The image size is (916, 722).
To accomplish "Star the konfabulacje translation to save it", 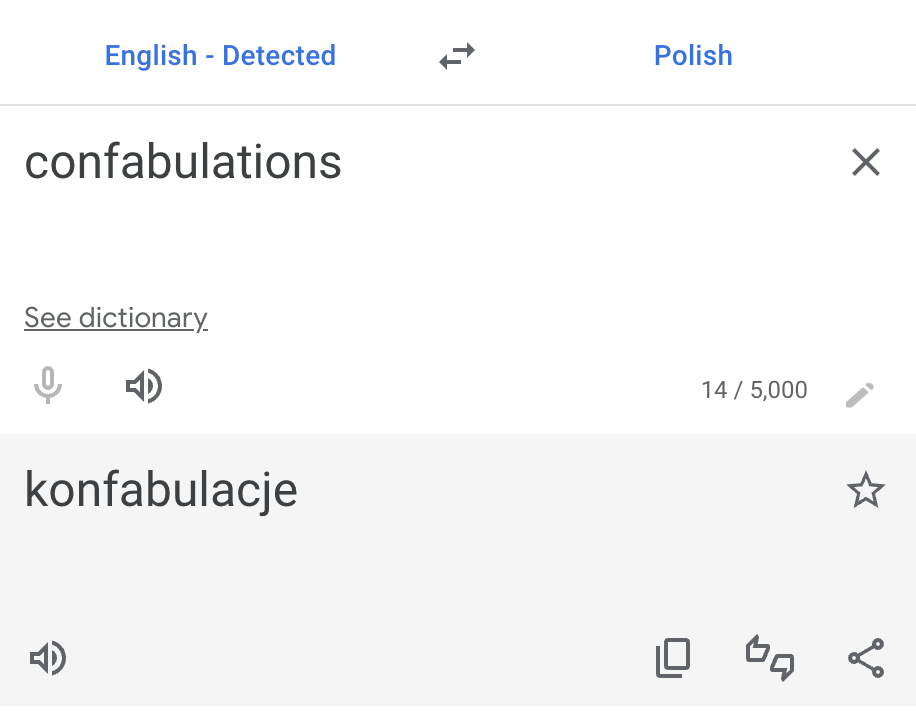I will click(x=865, y=490).
